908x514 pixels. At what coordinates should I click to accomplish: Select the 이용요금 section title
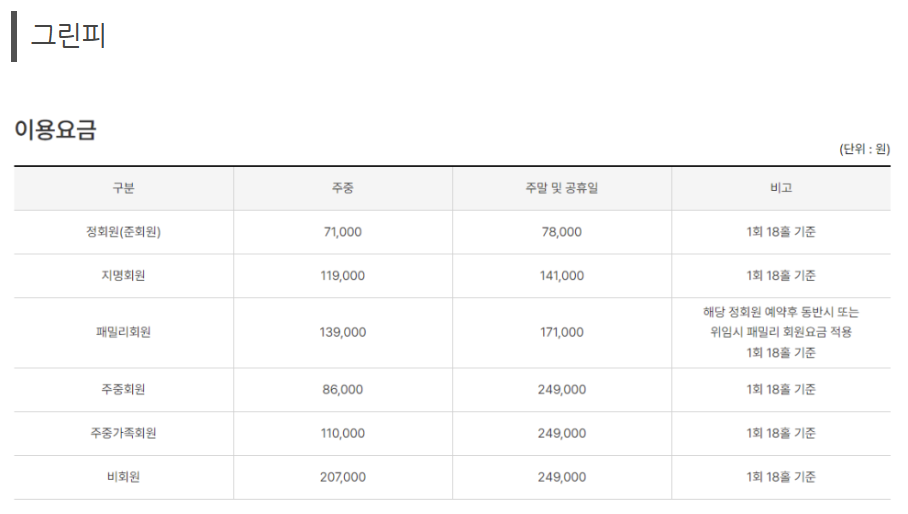click(55, 129)
